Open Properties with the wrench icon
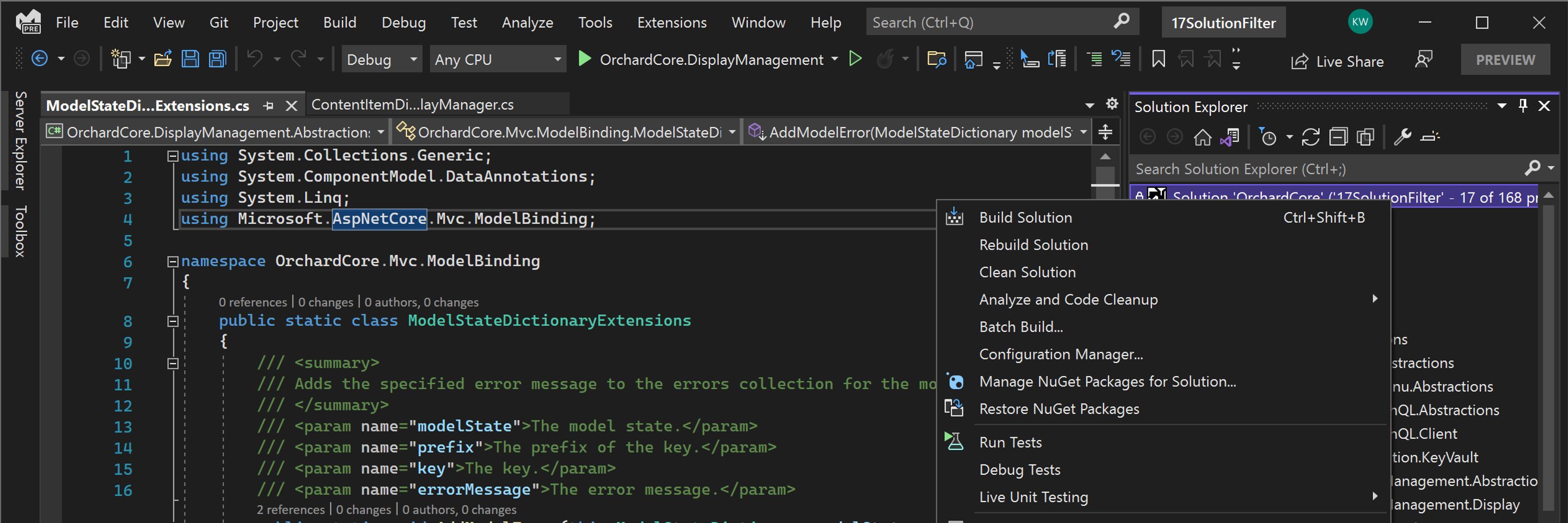The image size is (1568, 523). click(1402, 137)
